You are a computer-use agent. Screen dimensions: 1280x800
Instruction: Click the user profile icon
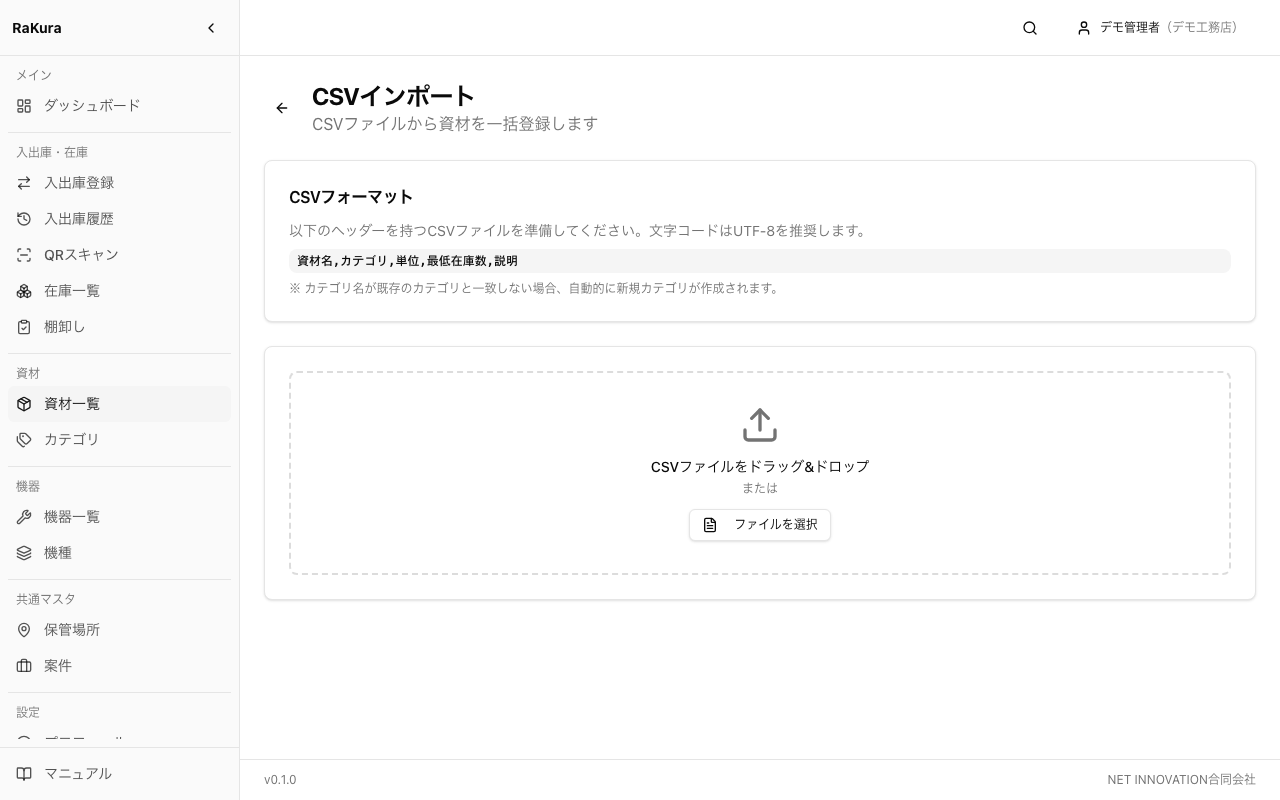coord(1083,28)
